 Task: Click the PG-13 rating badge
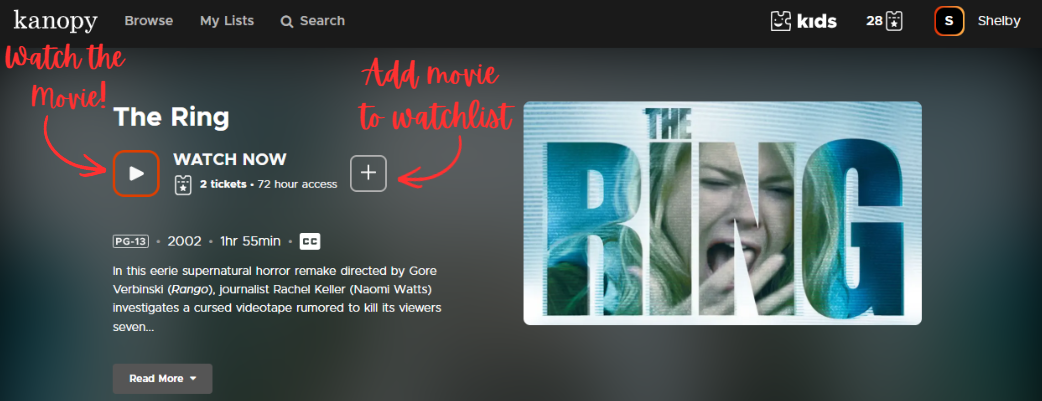point(131,241)
